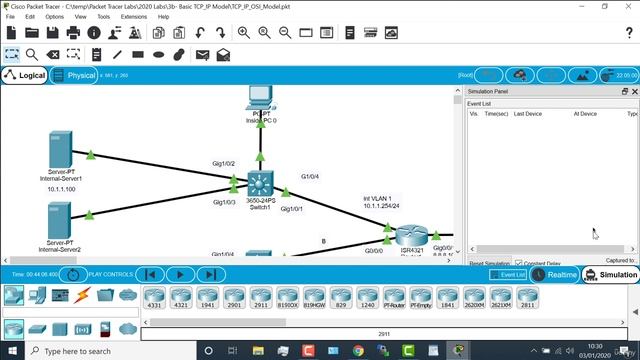Choose the Draw Freeform tool

pyautogui.click(x=179, y=54)
